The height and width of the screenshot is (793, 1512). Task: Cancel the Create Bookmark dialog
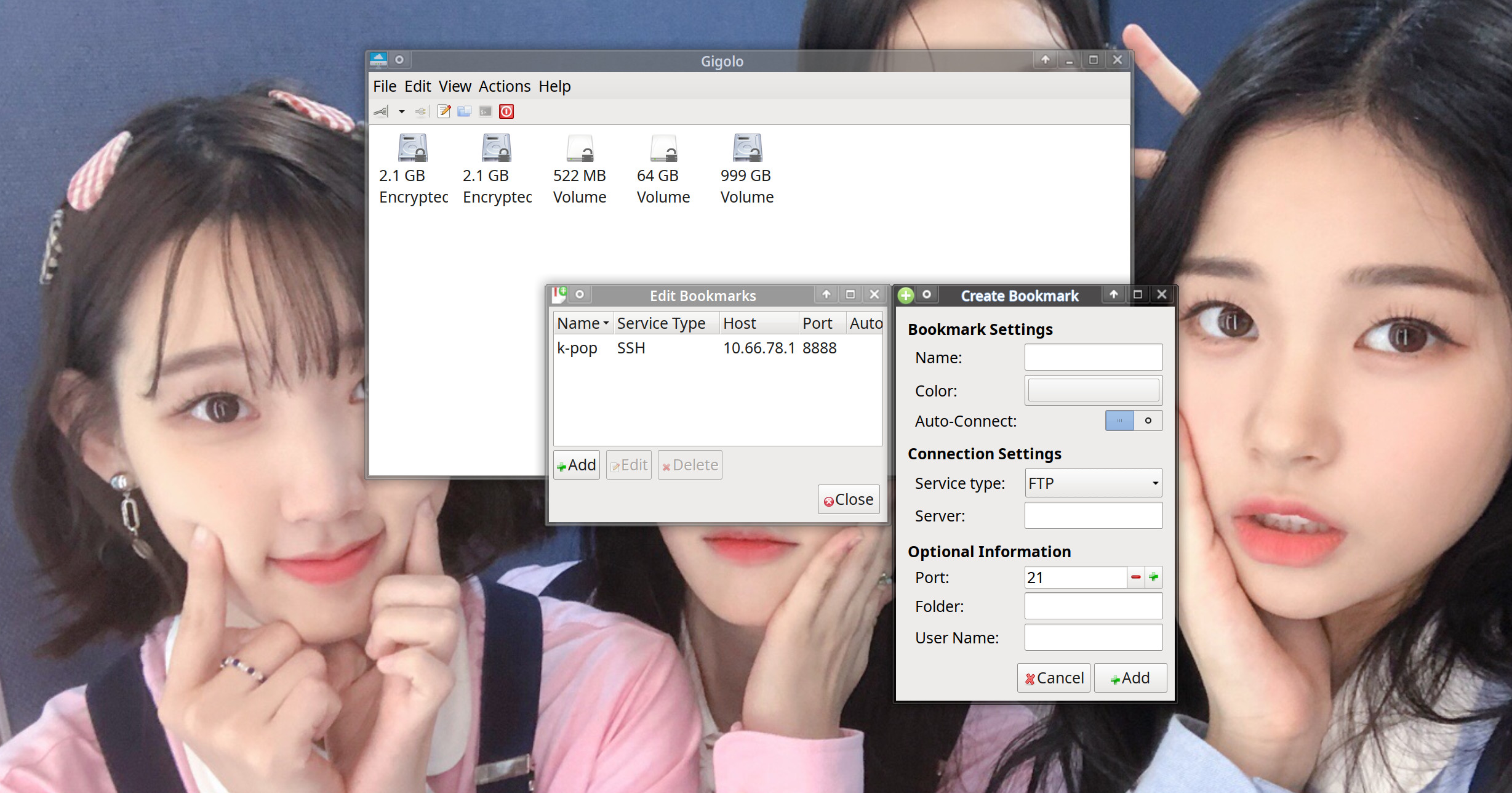click(1054, 678)
